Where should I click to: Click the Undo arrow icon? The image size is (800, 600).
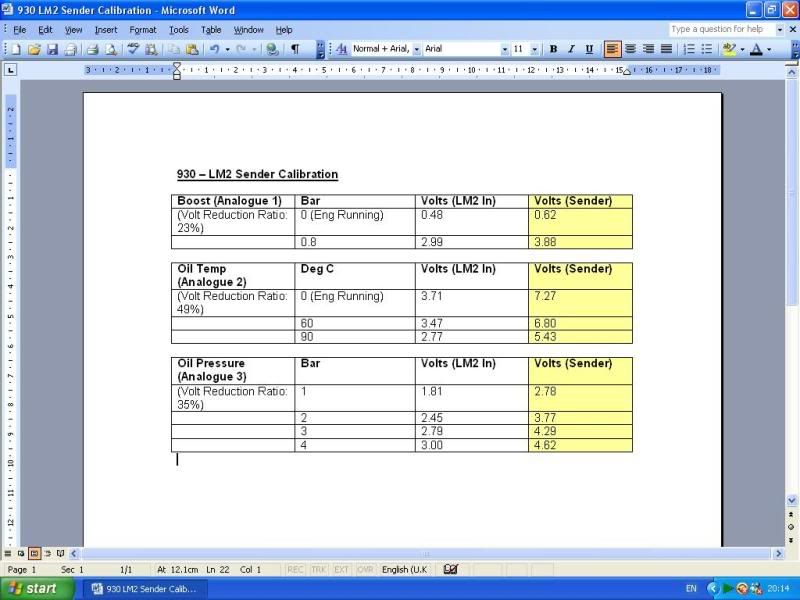click(213, 49)
